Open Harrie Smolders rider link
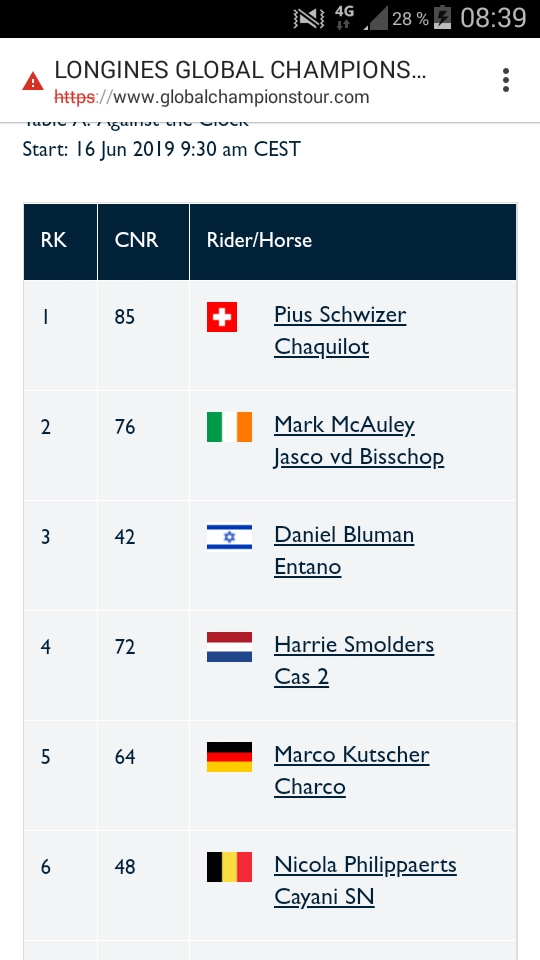Viewport: 540px width, 960px height. 354,645
